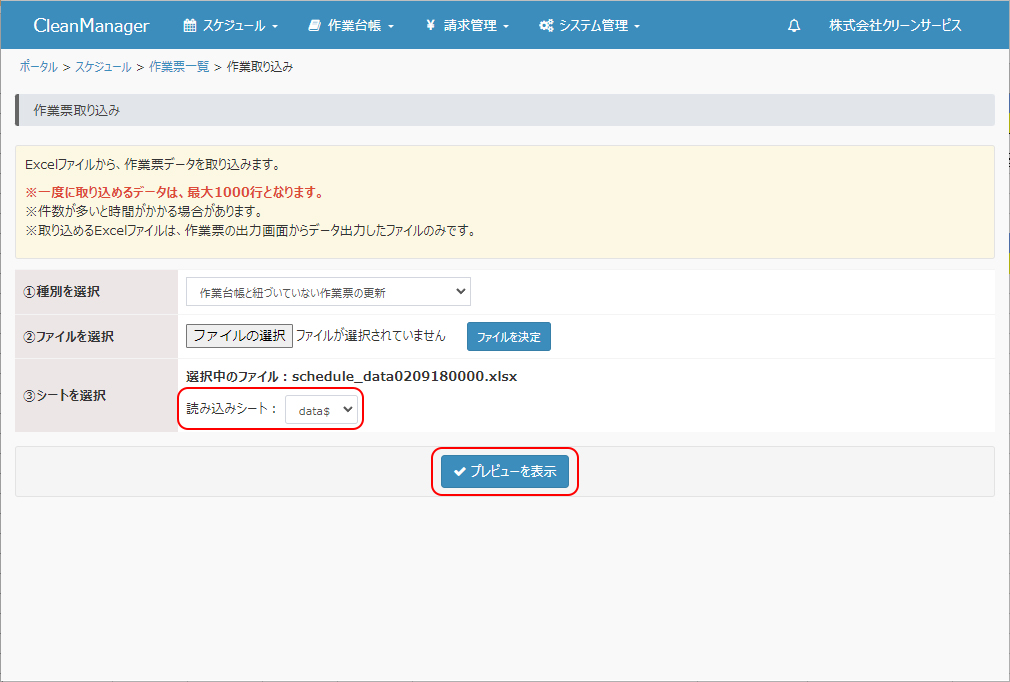Click the スケジュール menu dropdown caret
Image resolution: width=1010 pixels, height=682 pixels.
[x=275, y=27]
